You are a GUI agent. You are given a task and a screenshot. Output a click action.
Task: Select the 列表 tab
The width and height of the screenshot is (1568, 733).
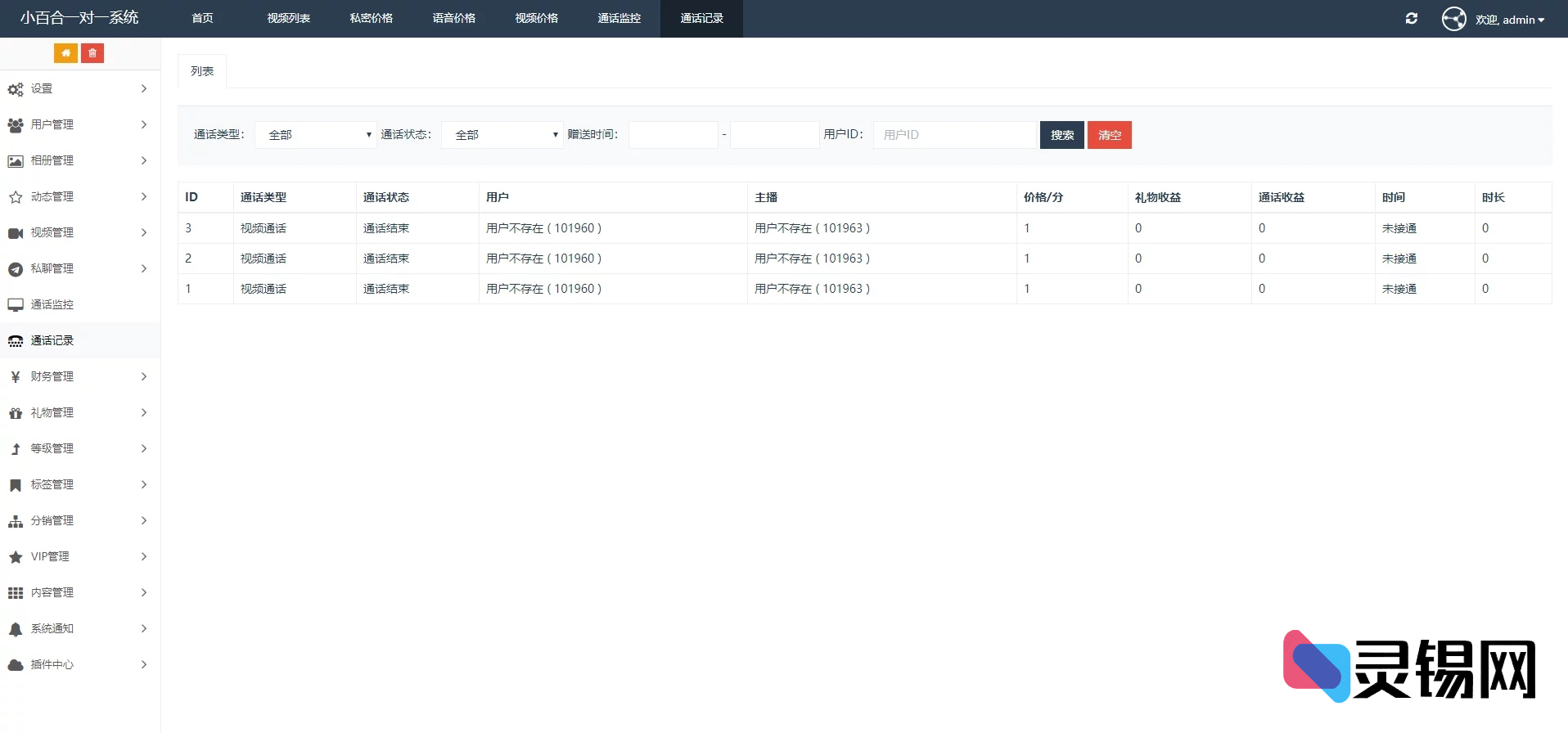pos(202,71)
